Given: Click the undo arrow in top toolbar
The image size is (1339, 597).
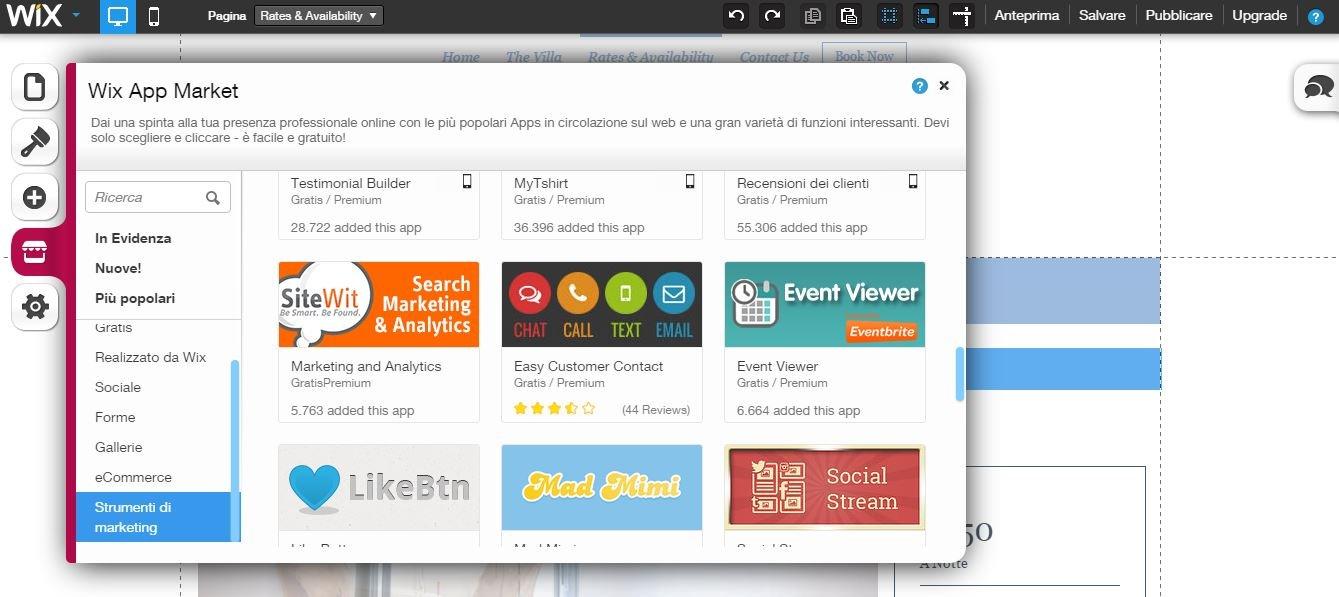Looking at the screenshot, I should point(737,16).
